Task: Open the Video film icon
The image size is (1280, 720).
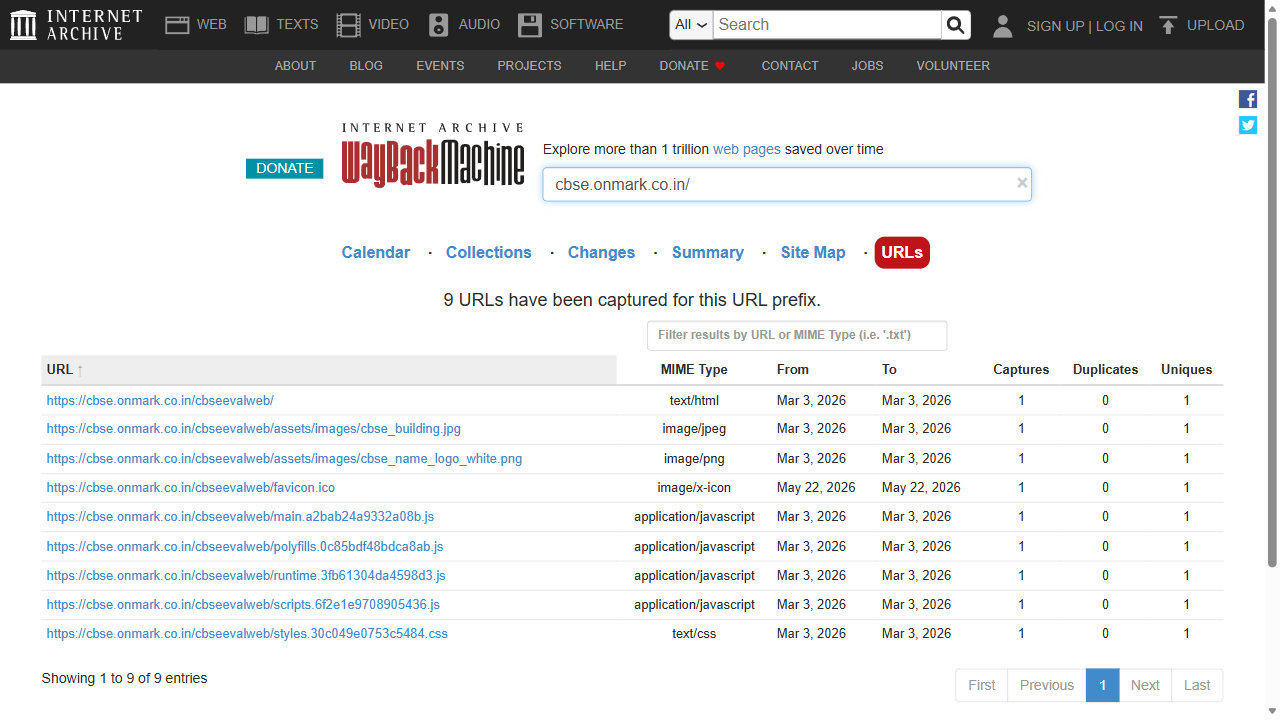Action: point(348,25)
